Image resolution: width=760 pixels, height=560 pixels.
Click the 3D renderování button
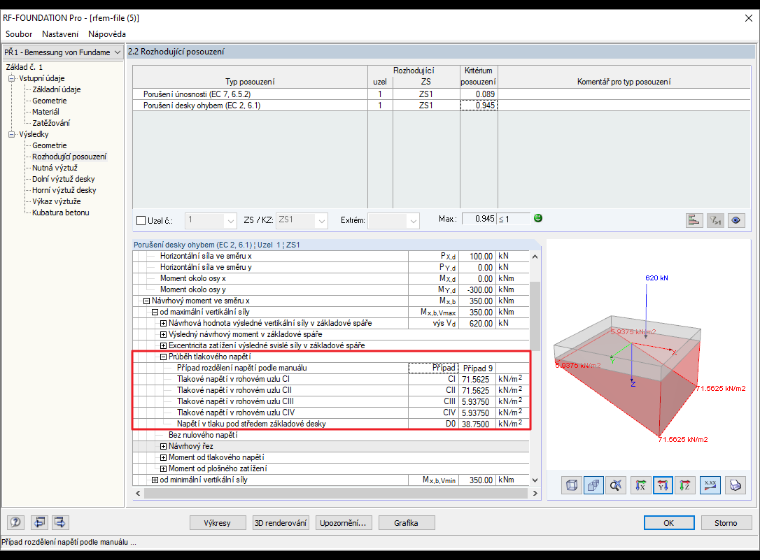coord(281,523)
